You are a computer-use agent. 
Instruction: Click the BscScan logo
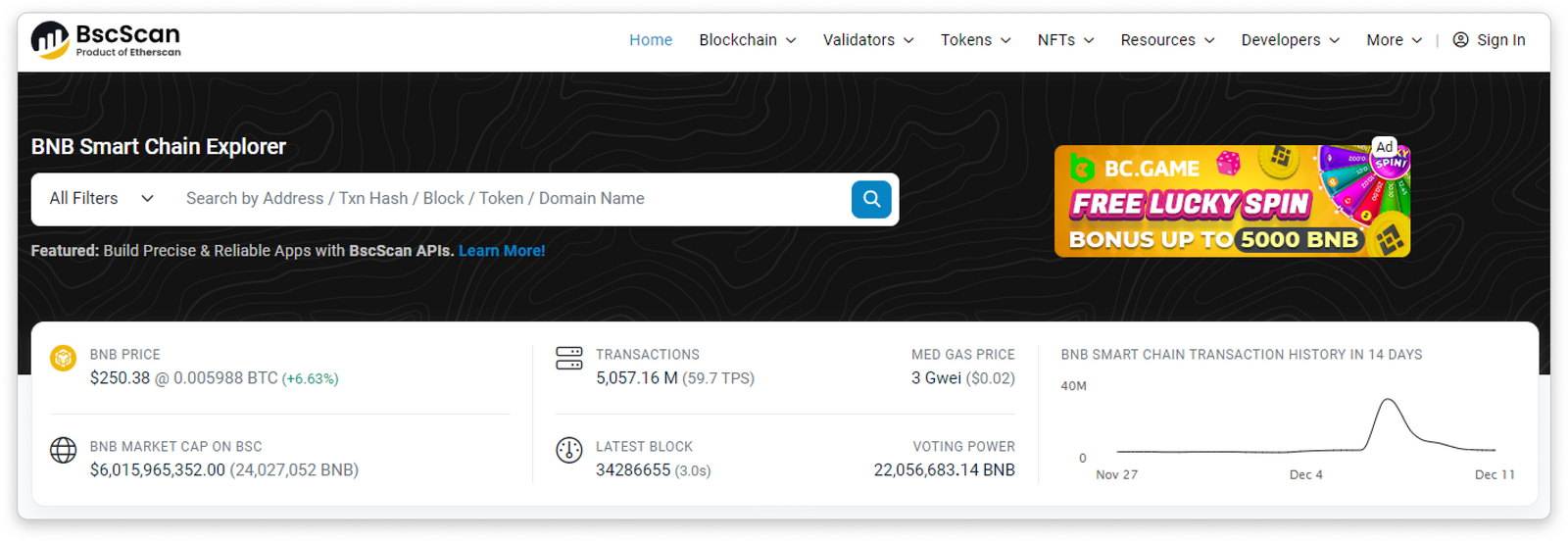tap(106, 40)
